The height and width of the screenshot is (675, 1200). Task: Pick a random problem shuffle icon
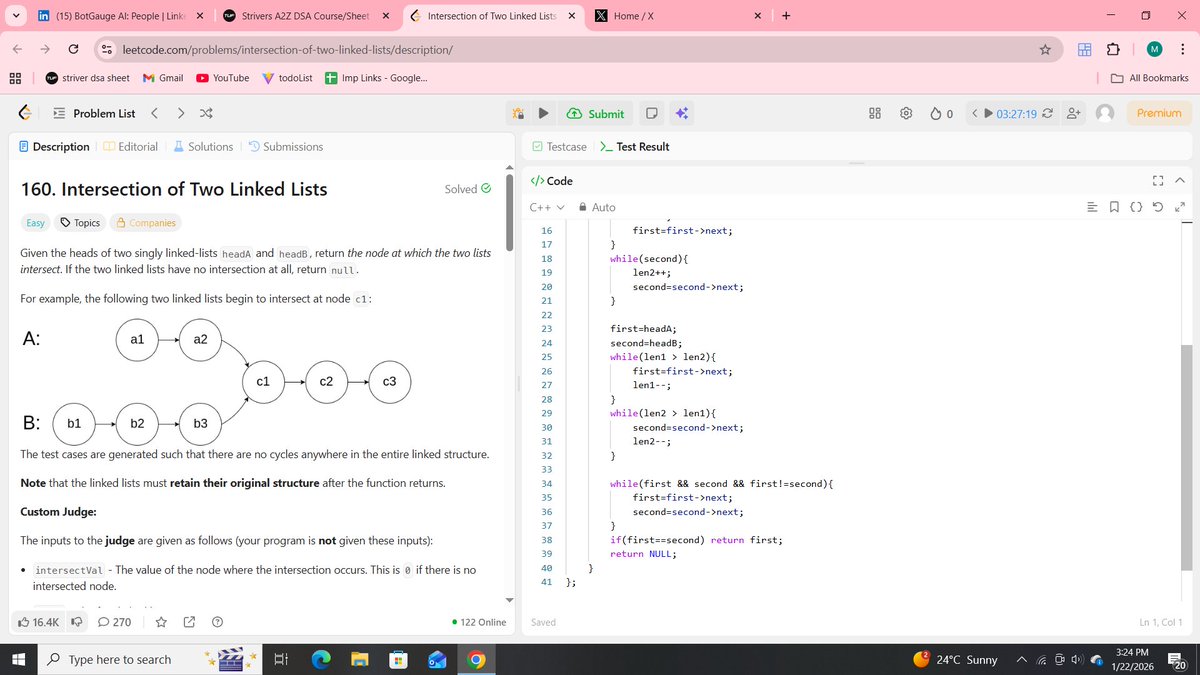point(206,113)
